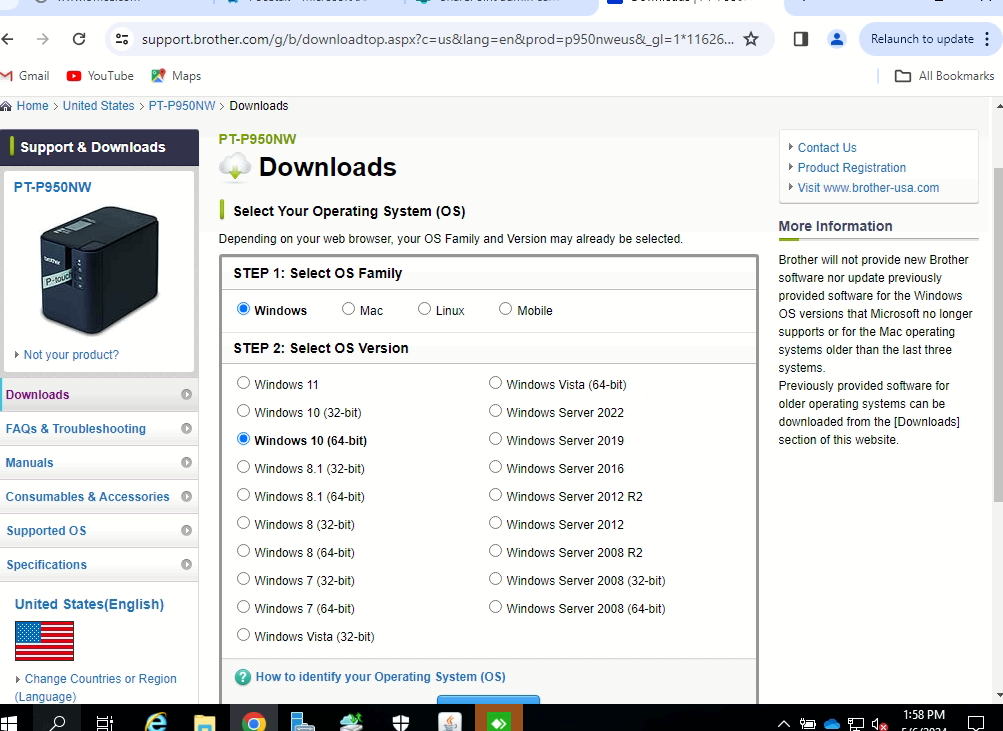Open Task View on the taskbar

pos(104,723)
